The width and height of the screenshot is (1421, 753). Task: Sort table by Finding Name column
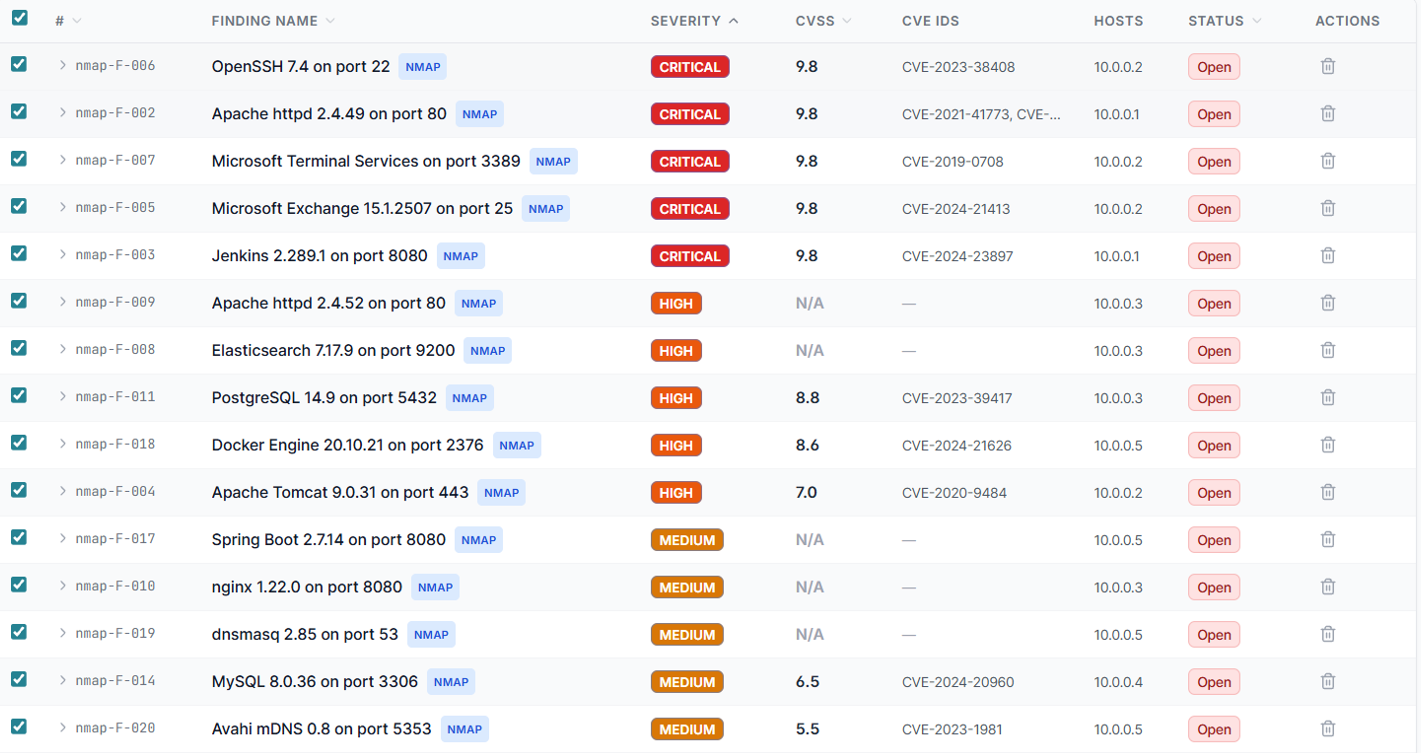(x=273, y=21)
